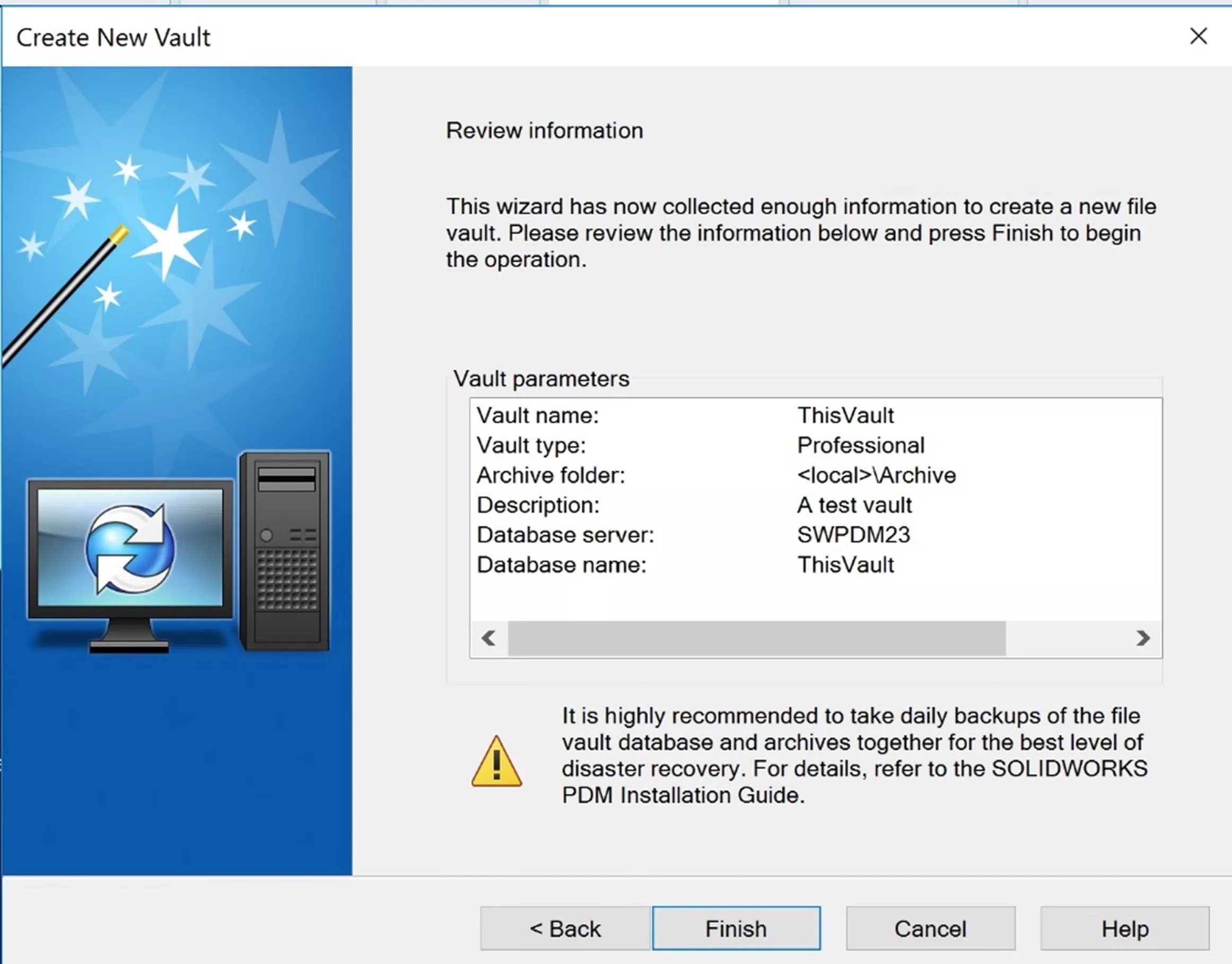Image resolution: width=1232 pixels, height=964 pixels.
Task: Click the horizontal scrollbar thumb in Vault parameters
Action: [x=756, y=638]
